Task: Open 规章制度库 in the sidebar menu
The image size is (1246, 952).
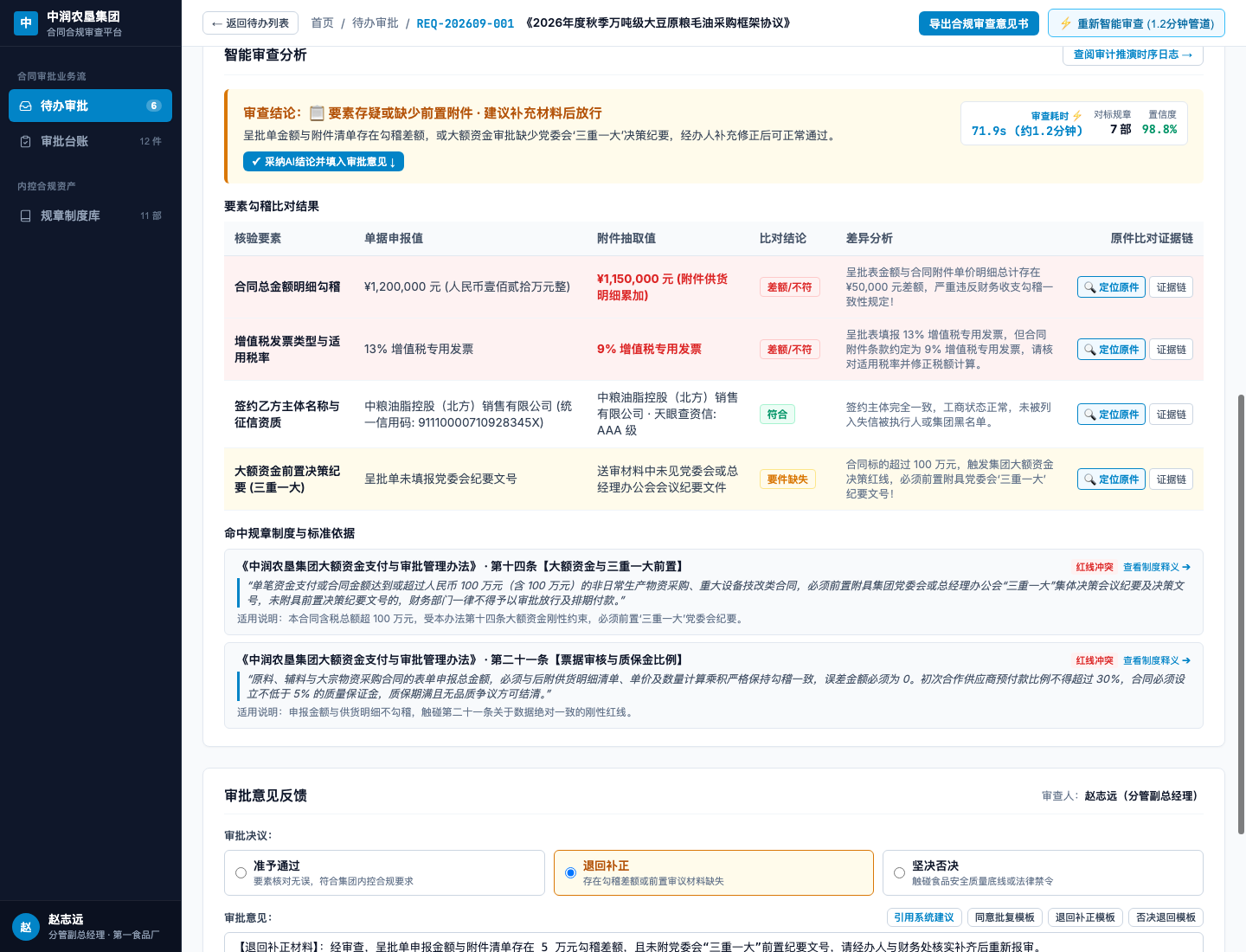Action: 90,215
